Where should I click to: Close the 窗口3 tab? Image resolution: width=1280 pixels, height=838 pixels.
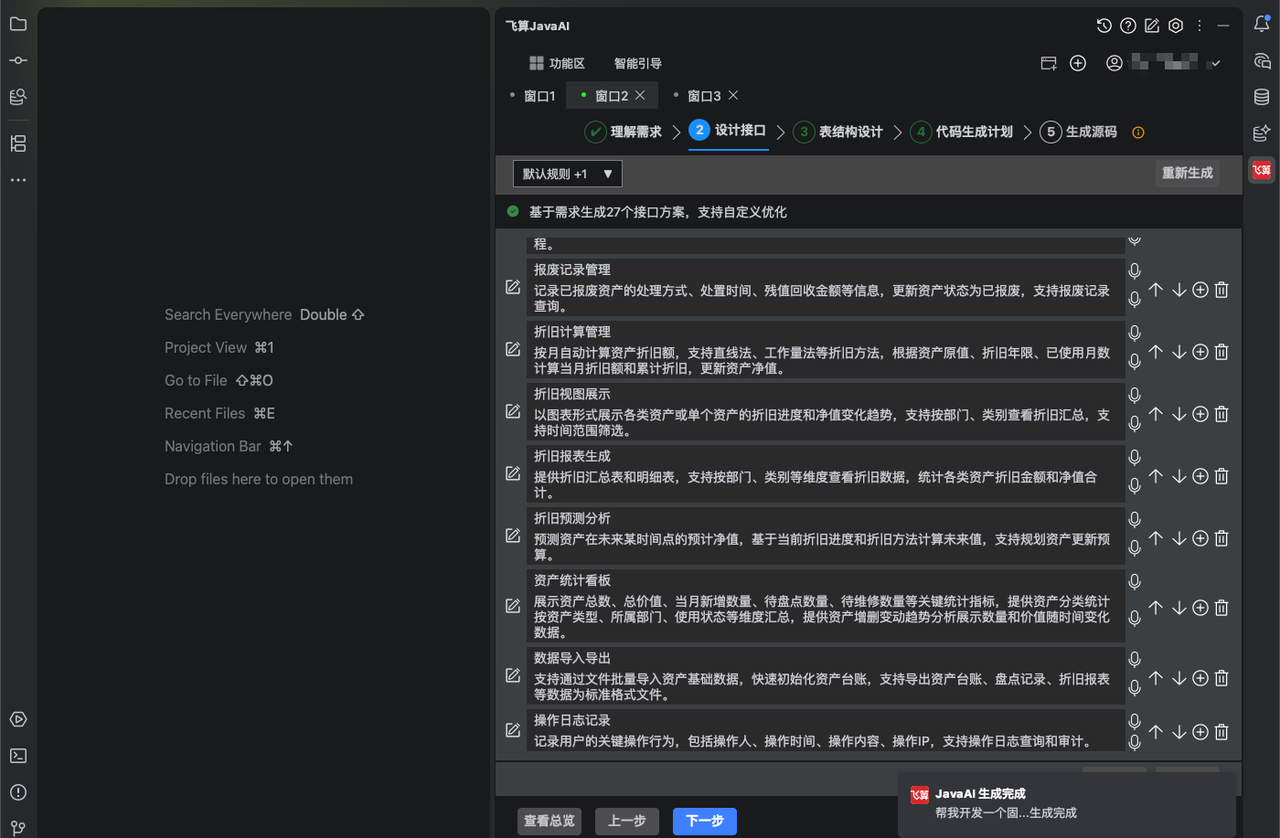733,95
